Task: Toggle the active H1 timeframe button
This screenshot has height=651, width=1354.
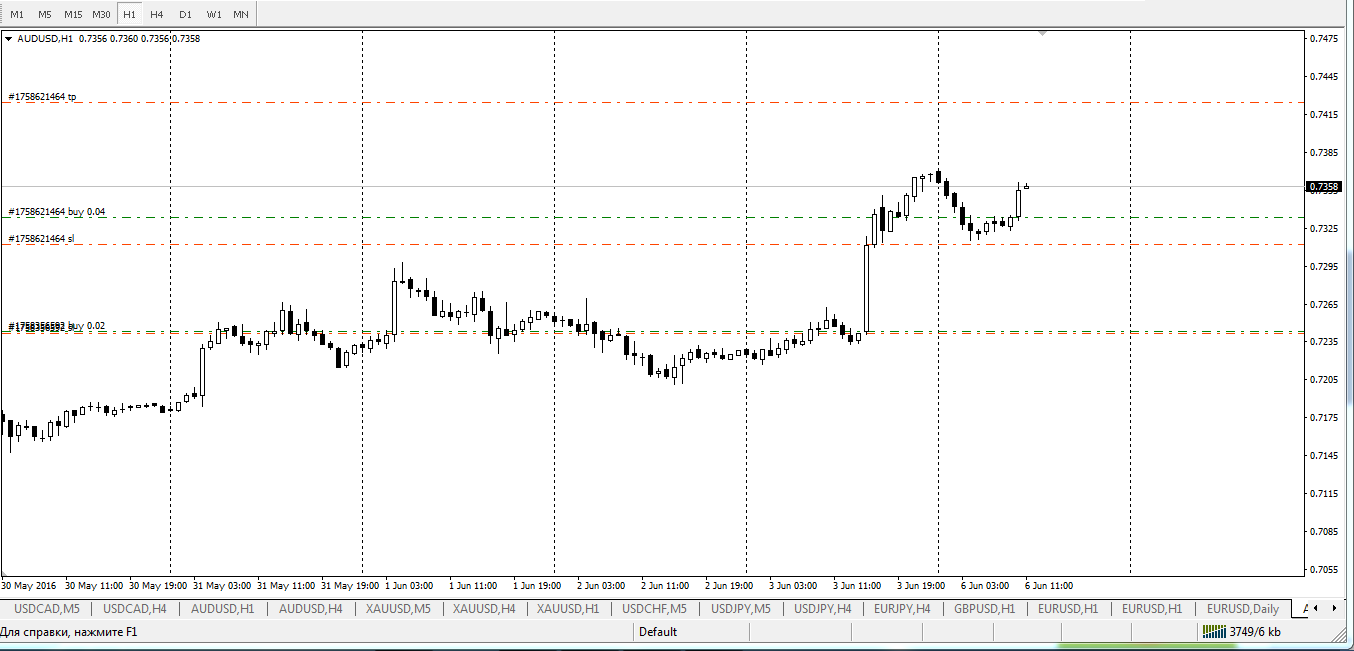Action: (x=129, y=15)
